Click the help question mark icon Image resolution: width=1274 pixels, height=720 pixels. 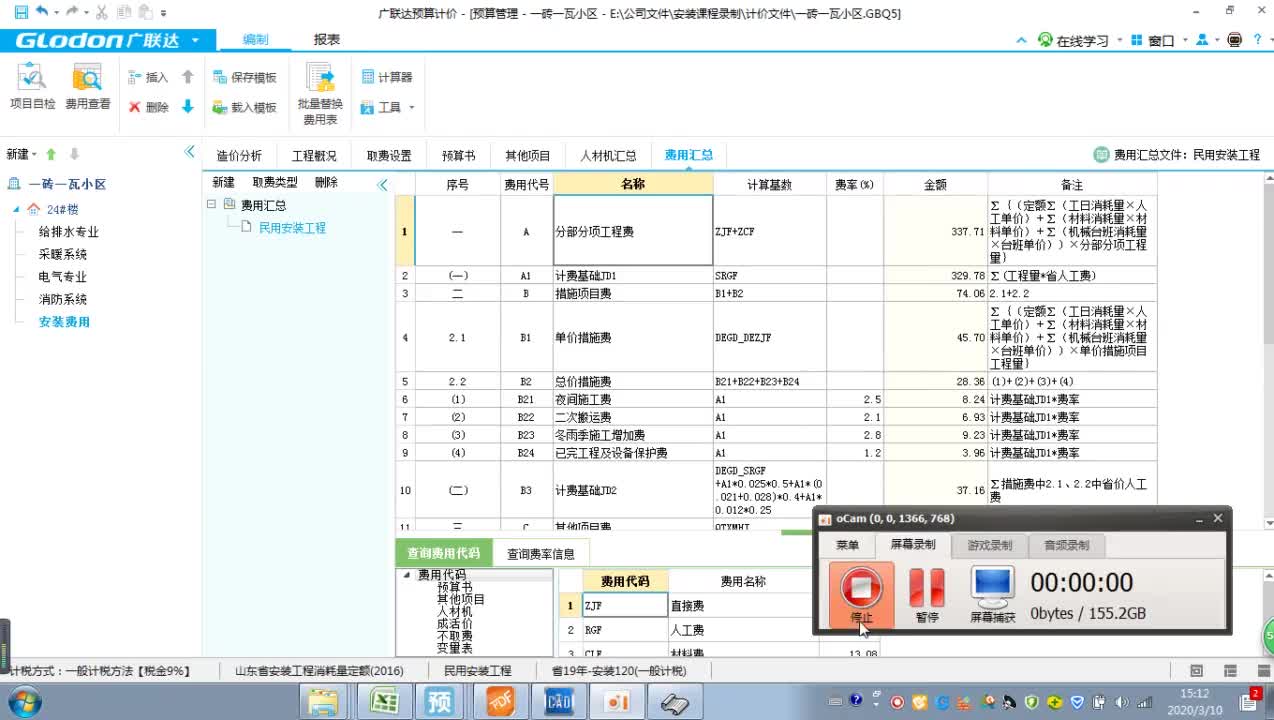click(x=1257, y=40)
